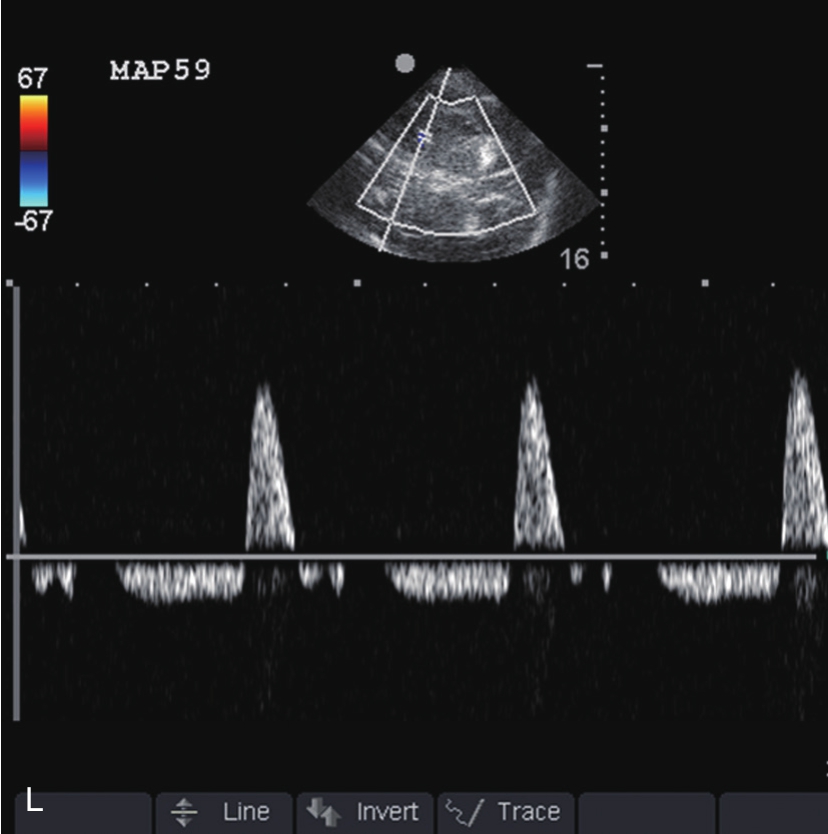This screenshot has height=834, width=828.
Task: Click the Trace squiggle icon
Action: [464, 812]
